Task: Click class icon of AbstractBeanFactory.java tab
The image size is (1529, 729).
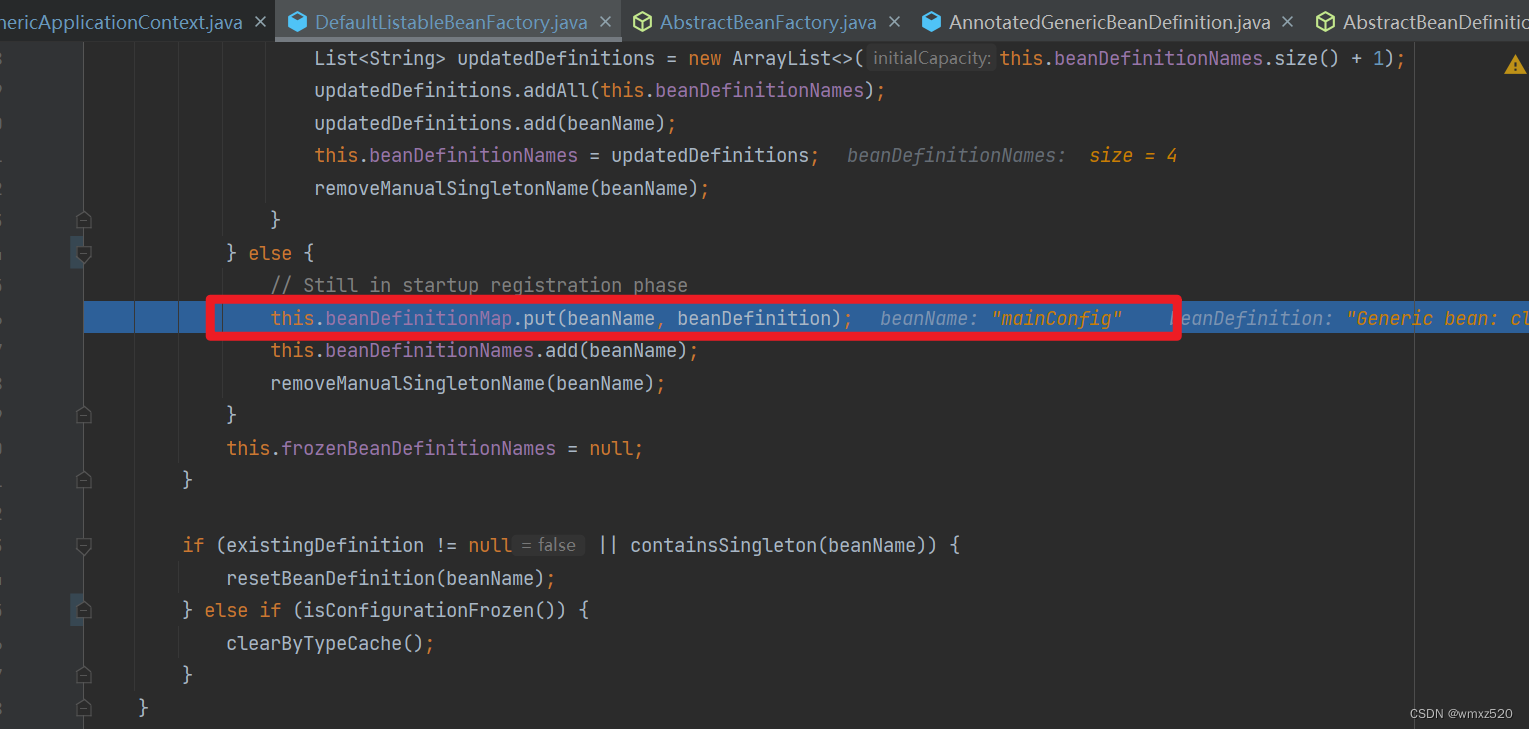Action: (x=642, y=21)
